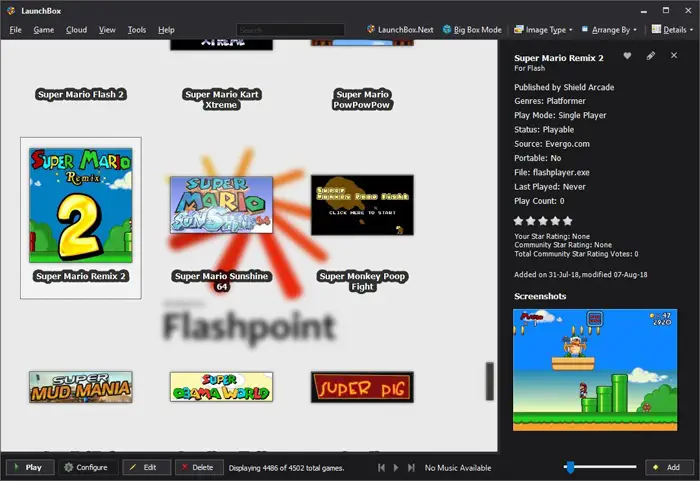This screenshot has height=481, width=700.
Task: Open LaunchBox.Next from the toolbar
Action: coord(400,29)
